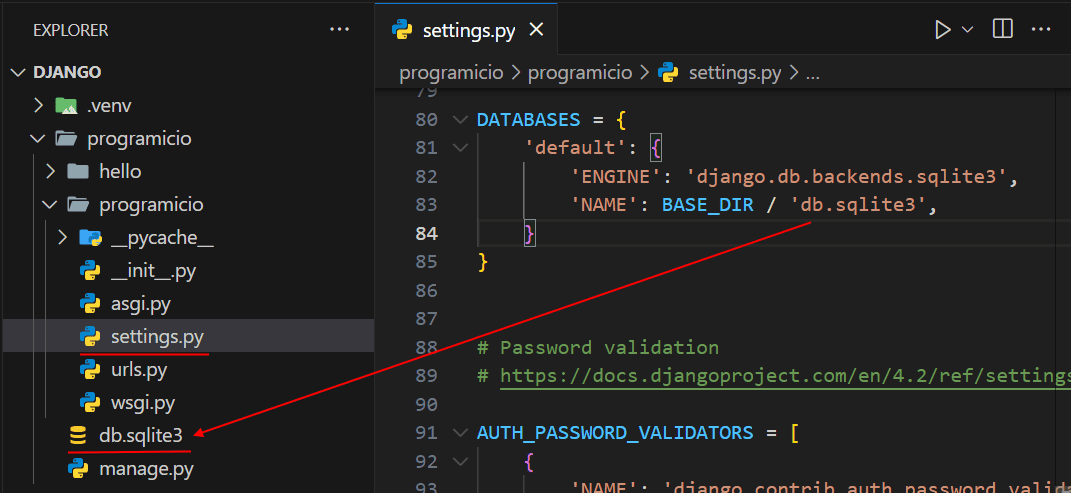The width and height of the screenshot is (1071, 493).
Task: Click the __pycache__ folder icon
Action: 90,238
